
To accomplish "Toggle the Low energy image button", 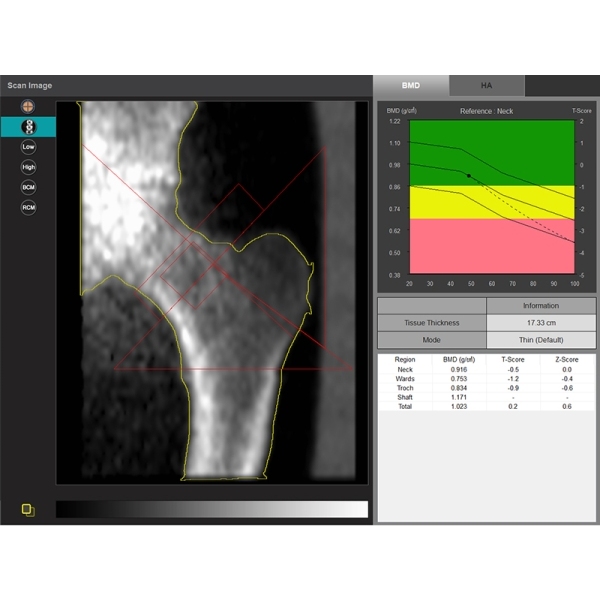I will (x=28, y=146).
